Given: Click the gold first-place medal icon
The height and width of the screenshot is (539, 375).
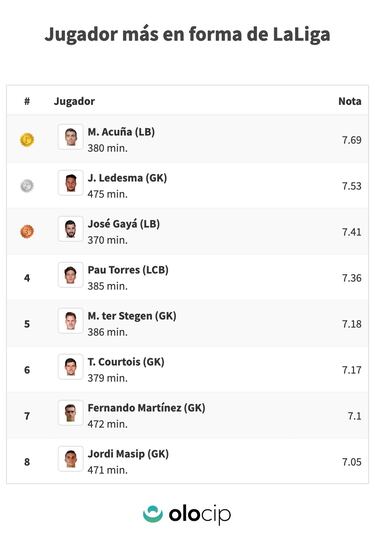Looking at the screenshot, I should pyautogui.click(x=27, y=140).
